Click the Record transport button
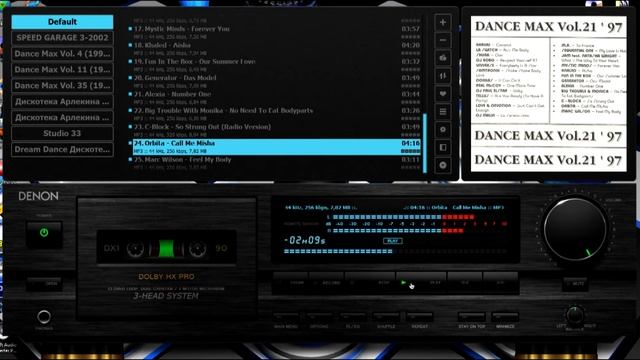Viewport: 640px width, 360px height. tap(327, 282)
